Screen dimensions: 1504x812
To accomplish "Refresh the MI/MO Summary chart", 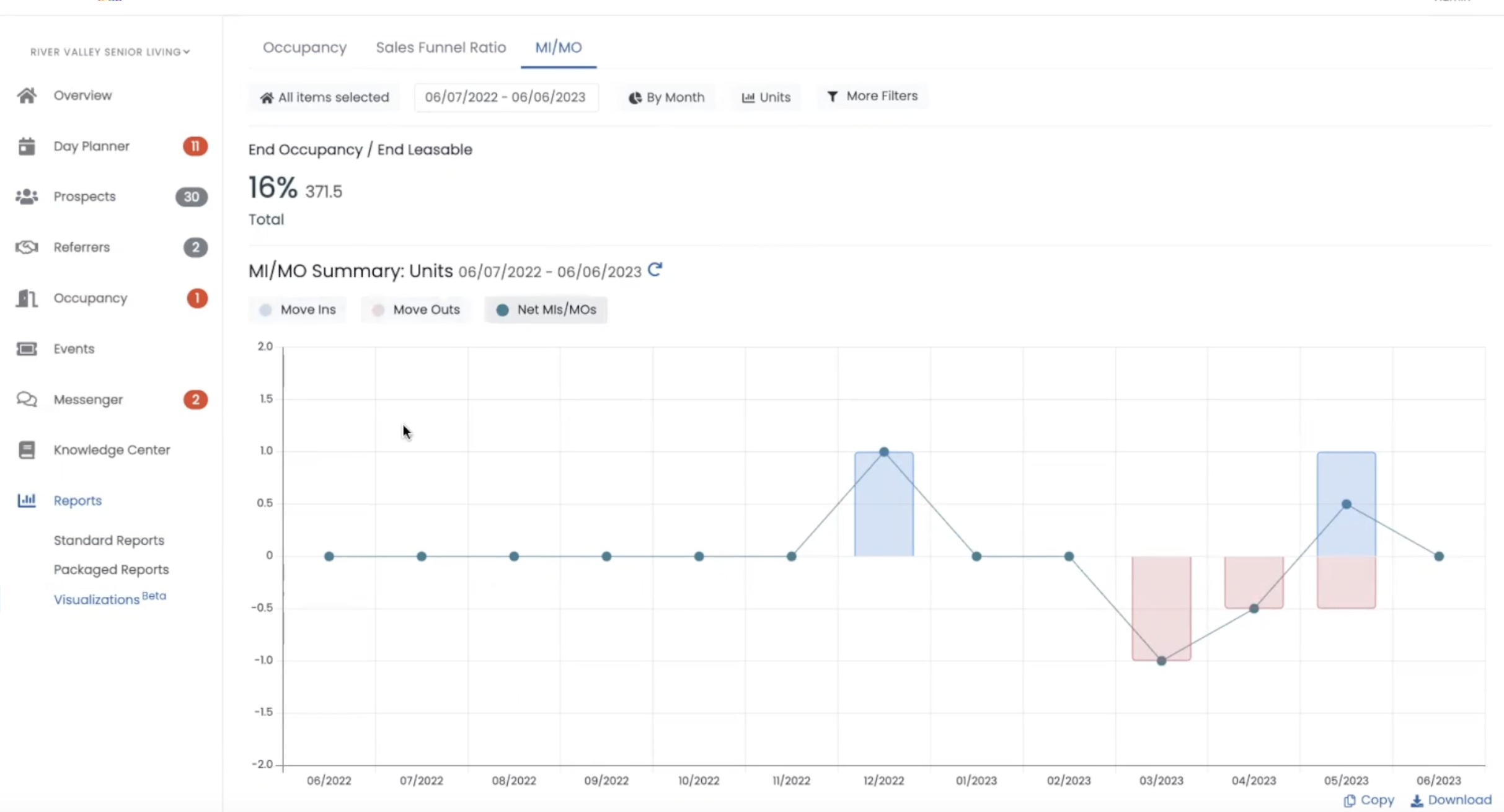I will (x=655, y=270).
